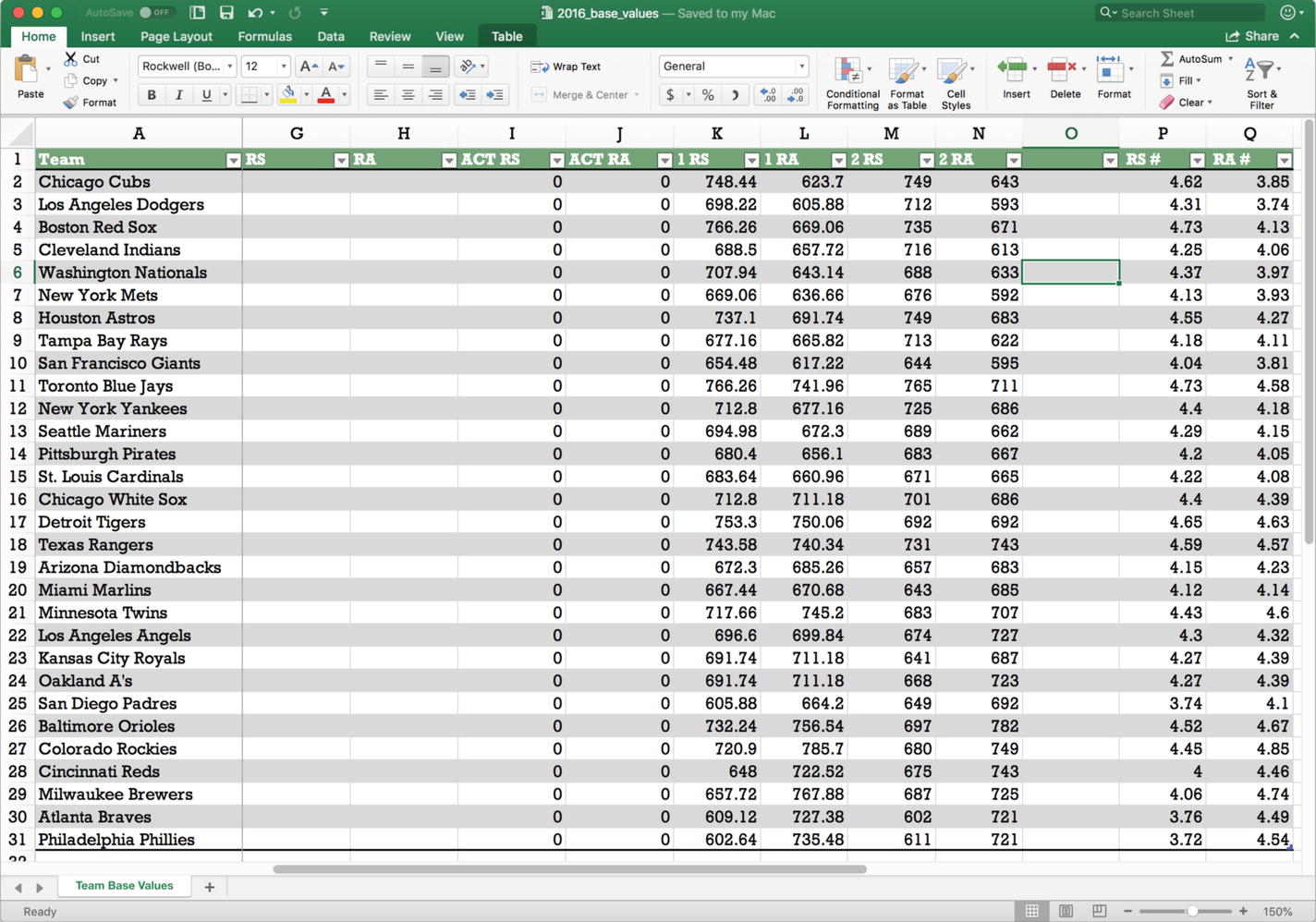
Task: Open the font name dropdown
Action: [229, 67]
